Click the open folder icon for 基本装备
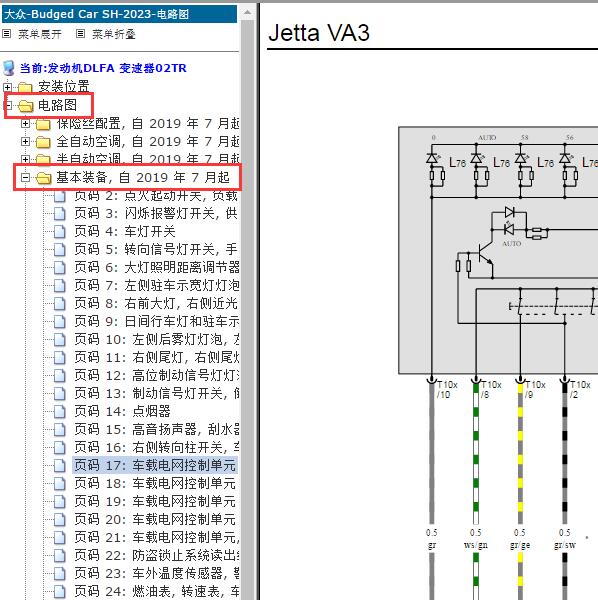 pyautogui.click(x=44, y=178)
